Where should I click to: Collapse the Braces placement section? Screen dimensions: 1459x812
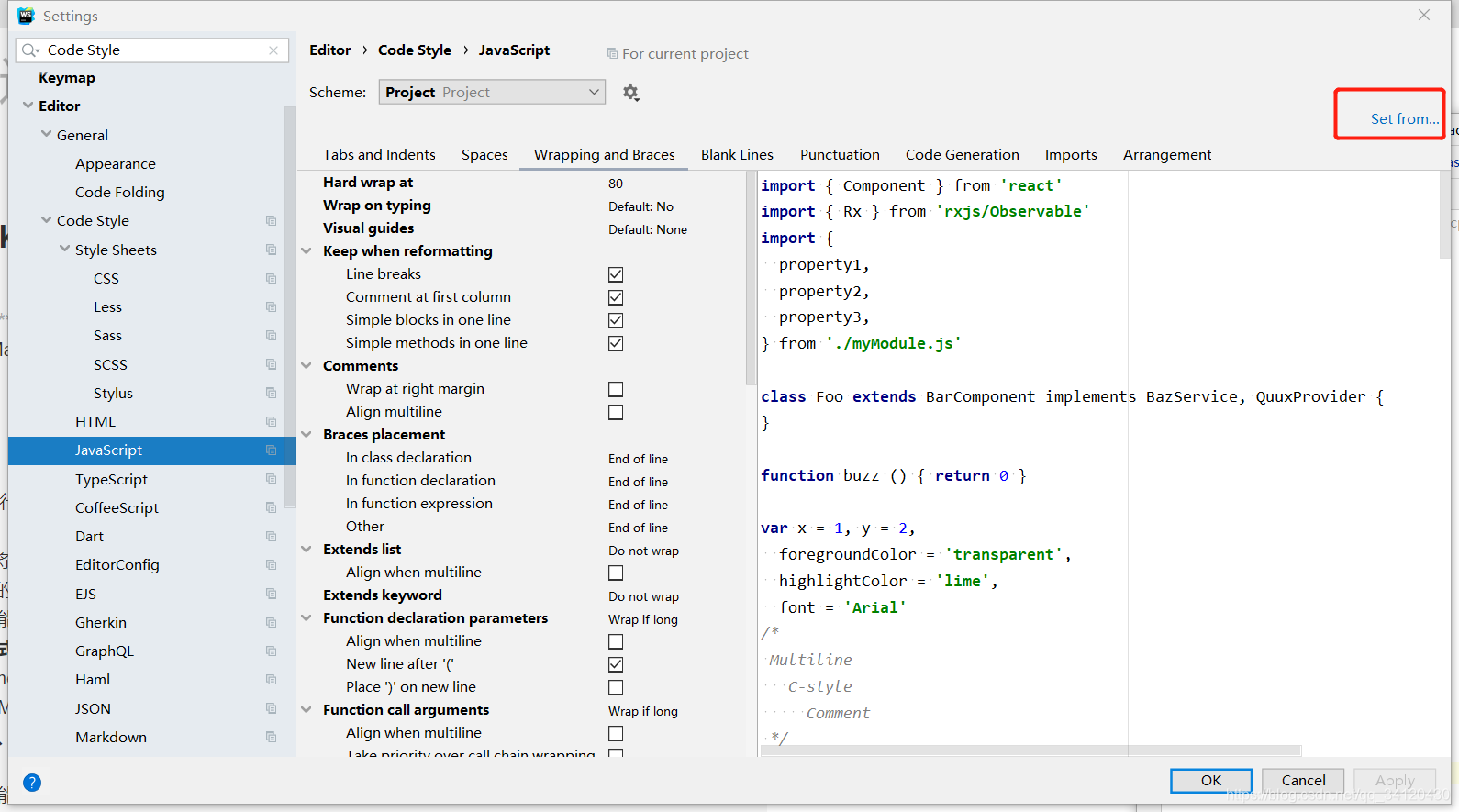pyautogui.click(x=307, y=435)
